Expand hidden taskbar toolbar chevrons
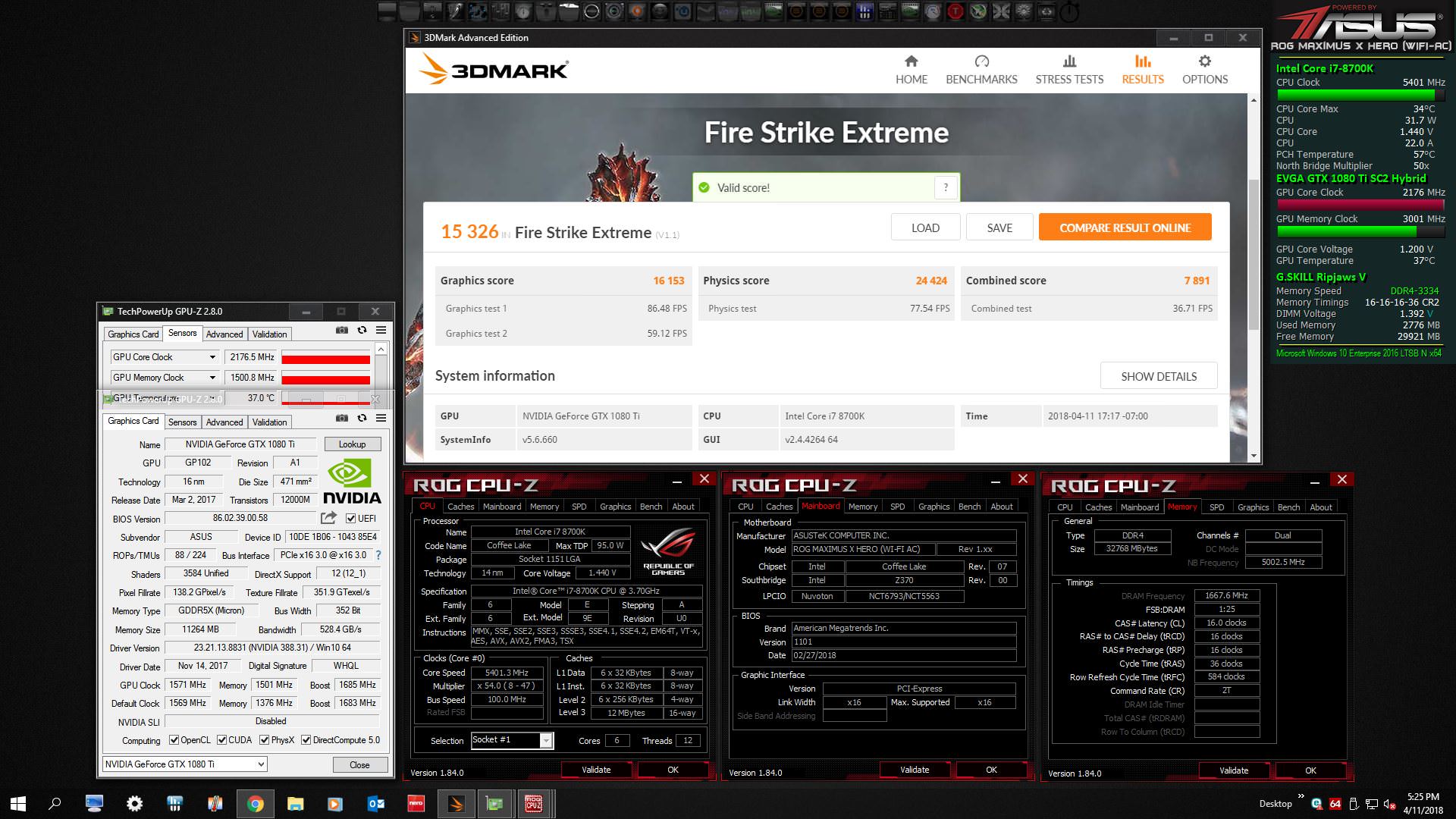Viewport: 1456px width, 819px height. point(1301,796)
